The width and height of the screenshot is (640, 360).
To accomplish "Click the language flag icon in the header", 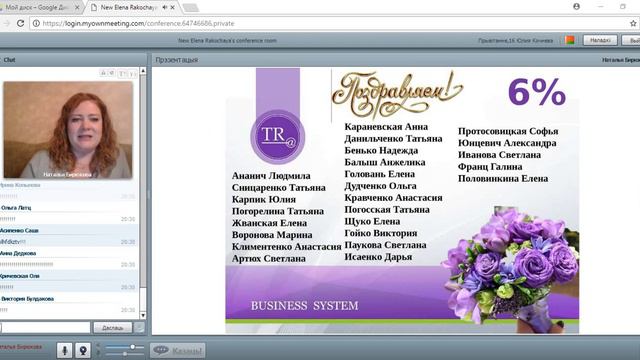I will [x=570, y=40].
